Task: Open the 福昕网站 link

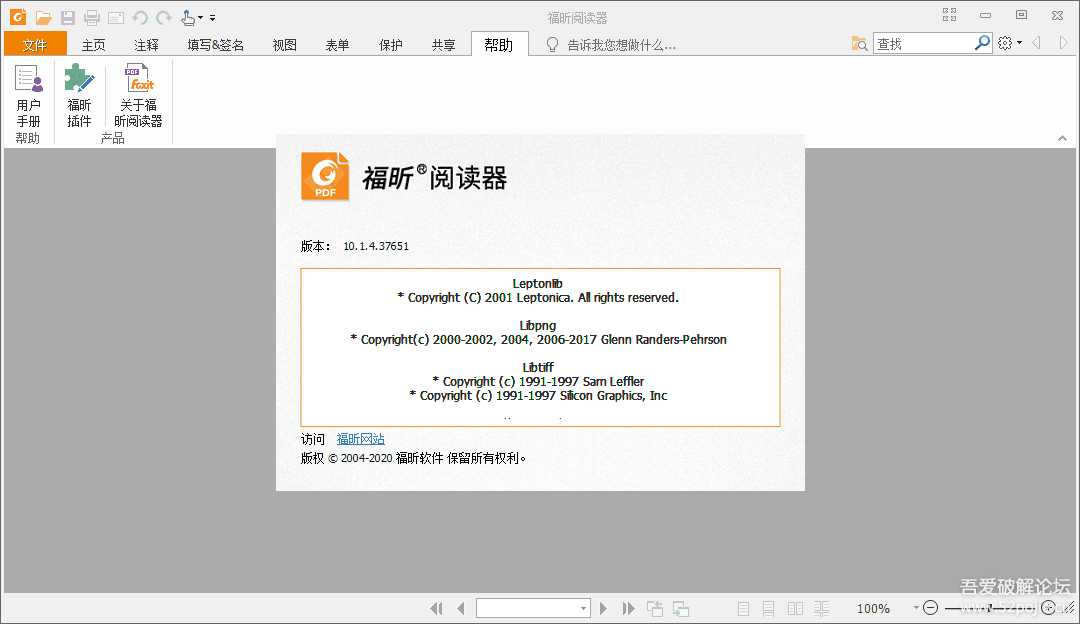Action: click(360, 439)
